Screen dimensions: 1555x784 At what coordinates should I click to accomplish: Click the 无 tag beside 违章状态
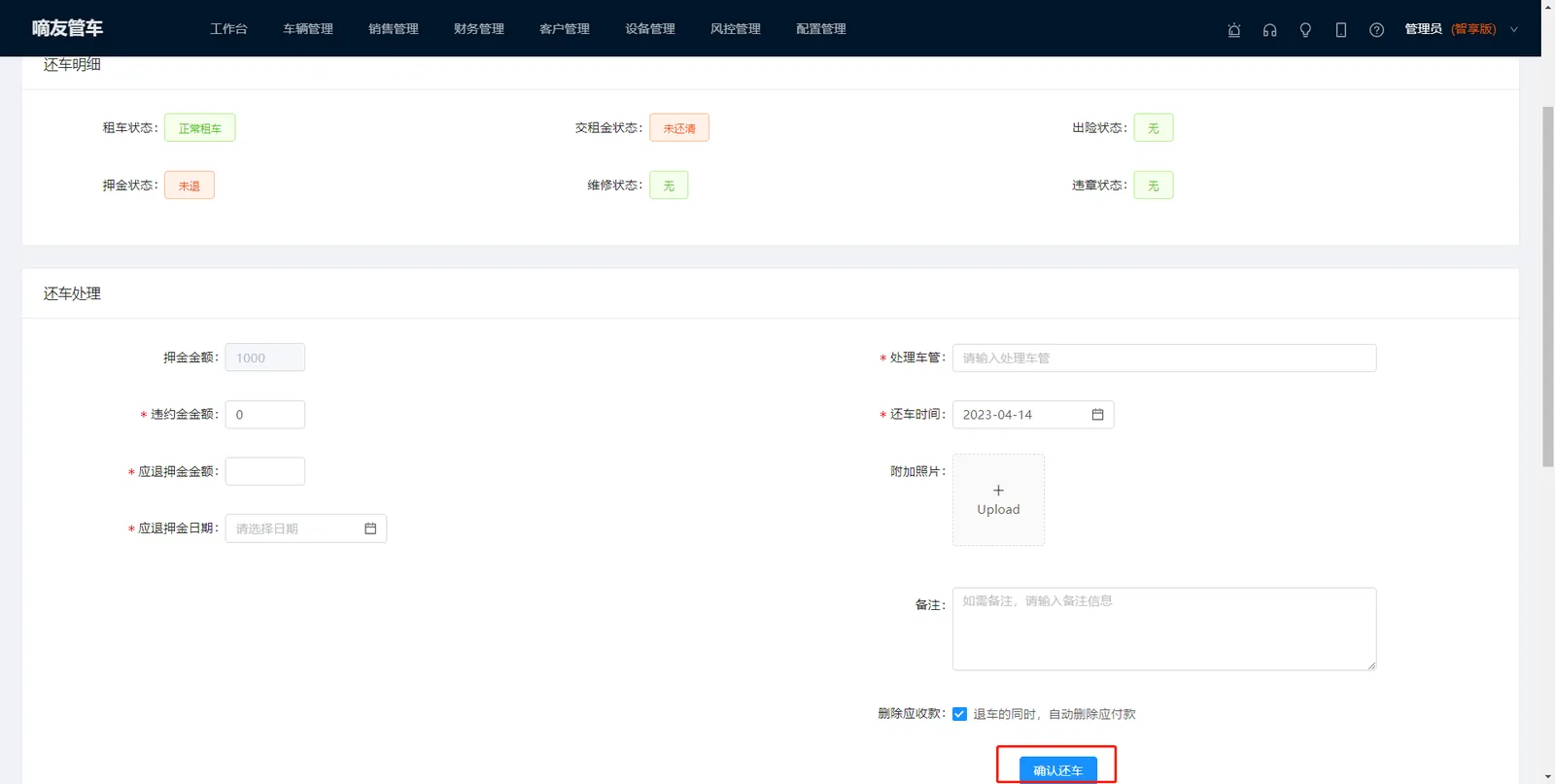point(1154,186)
